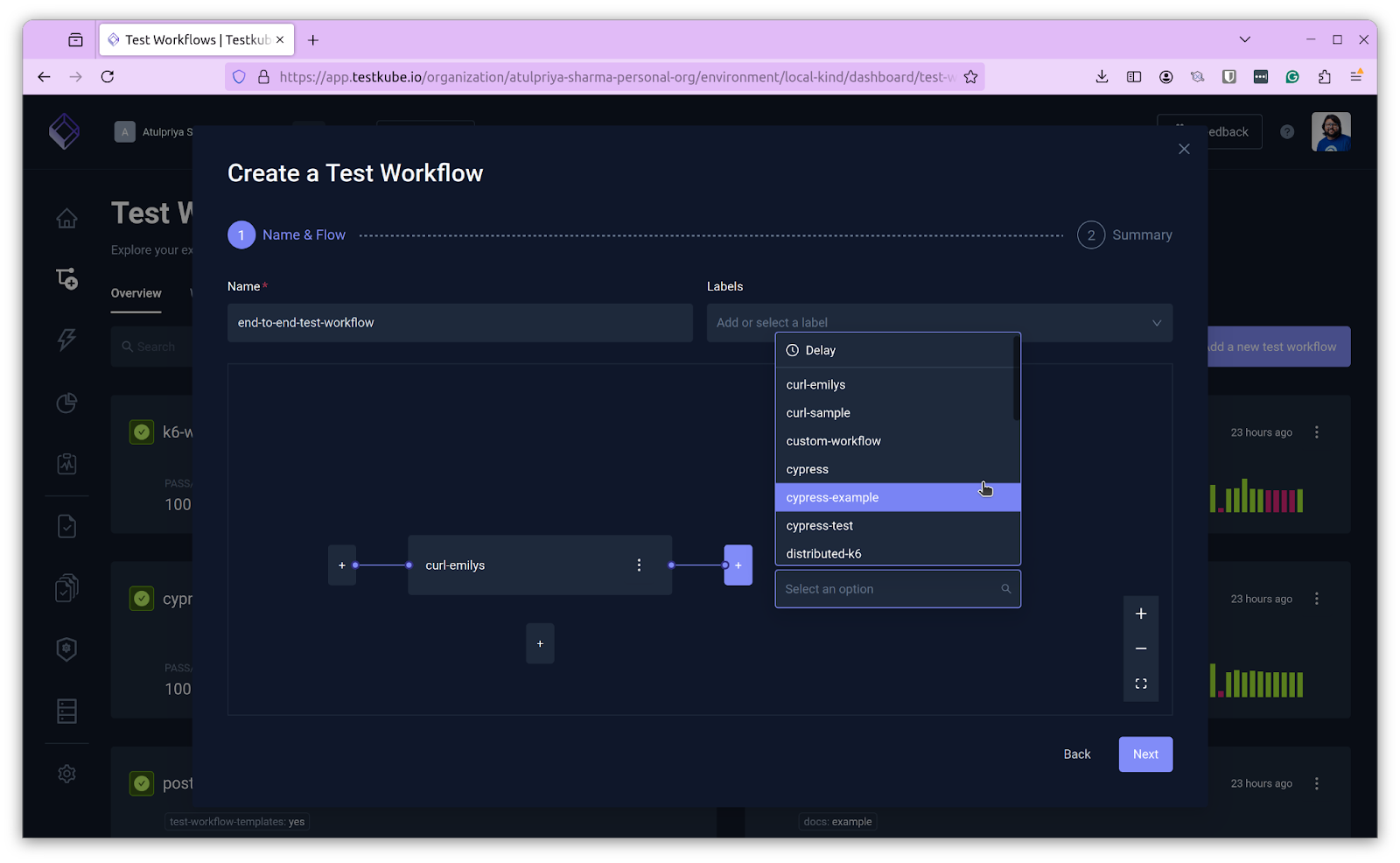Open the stacked documents test suites icon
1400x863 pixels.
[66, 587]
